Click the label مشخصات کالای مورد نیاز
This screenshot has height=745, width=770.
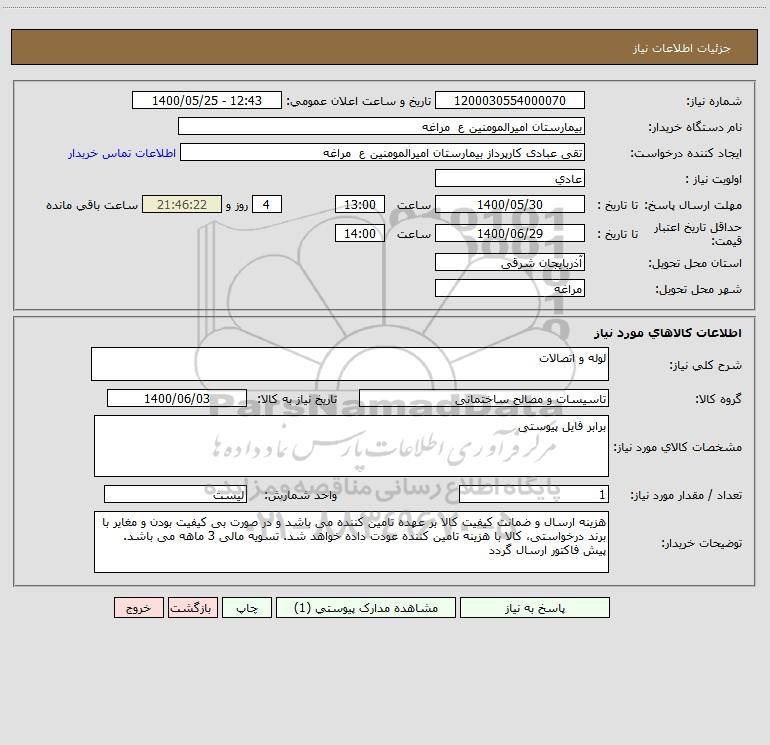678,447
